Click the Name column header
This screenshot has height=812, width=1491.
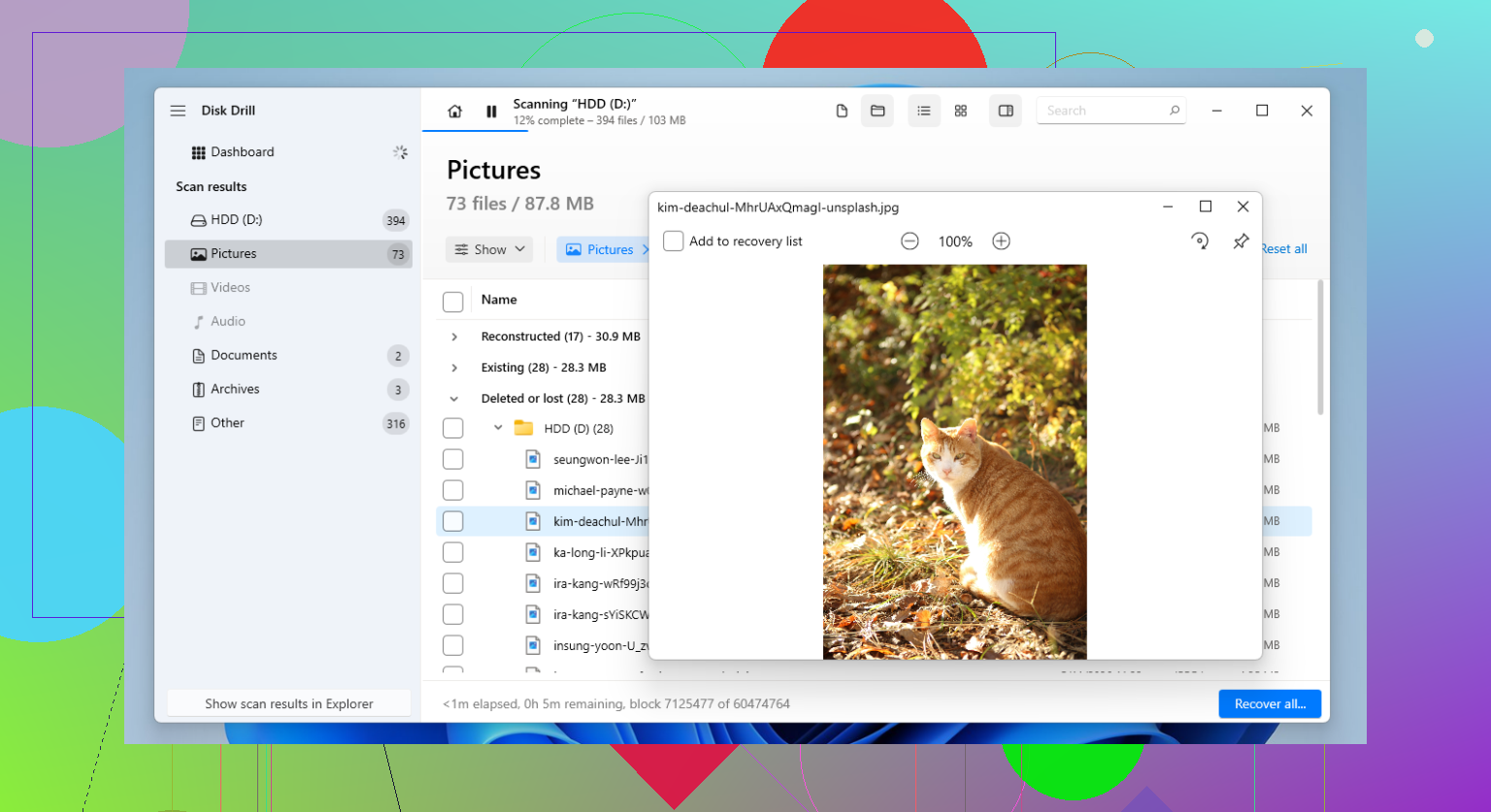click(x=499, y=300)
